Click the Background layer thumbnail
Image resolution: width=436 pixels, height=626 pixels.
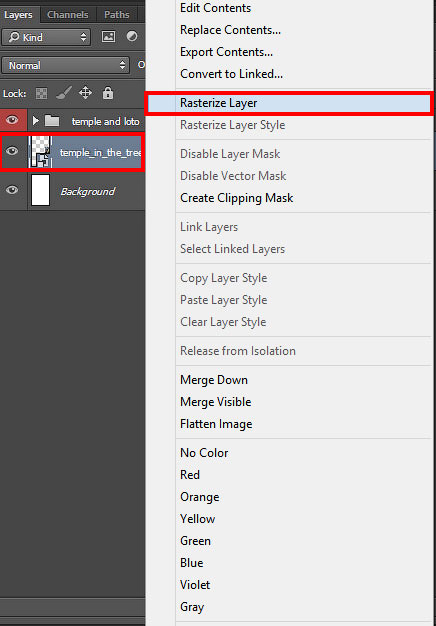click(x=40, y=190)
